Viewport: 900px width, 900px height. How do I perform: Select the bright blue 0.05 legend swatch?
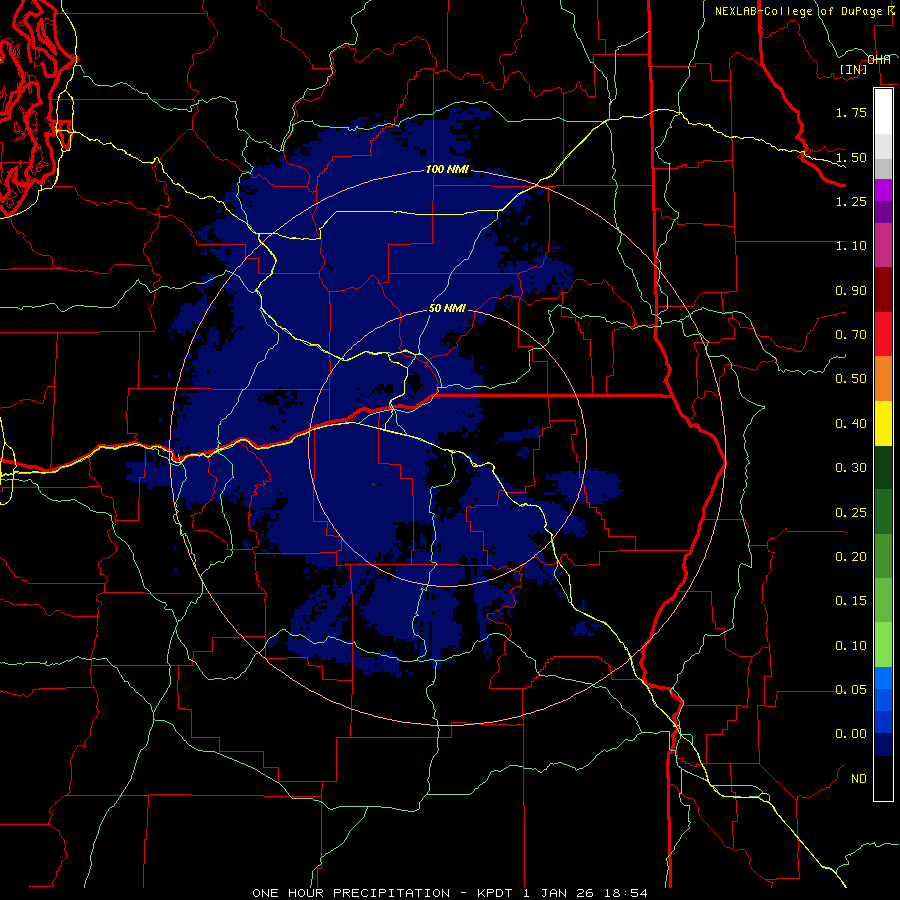tap(883, 678)
